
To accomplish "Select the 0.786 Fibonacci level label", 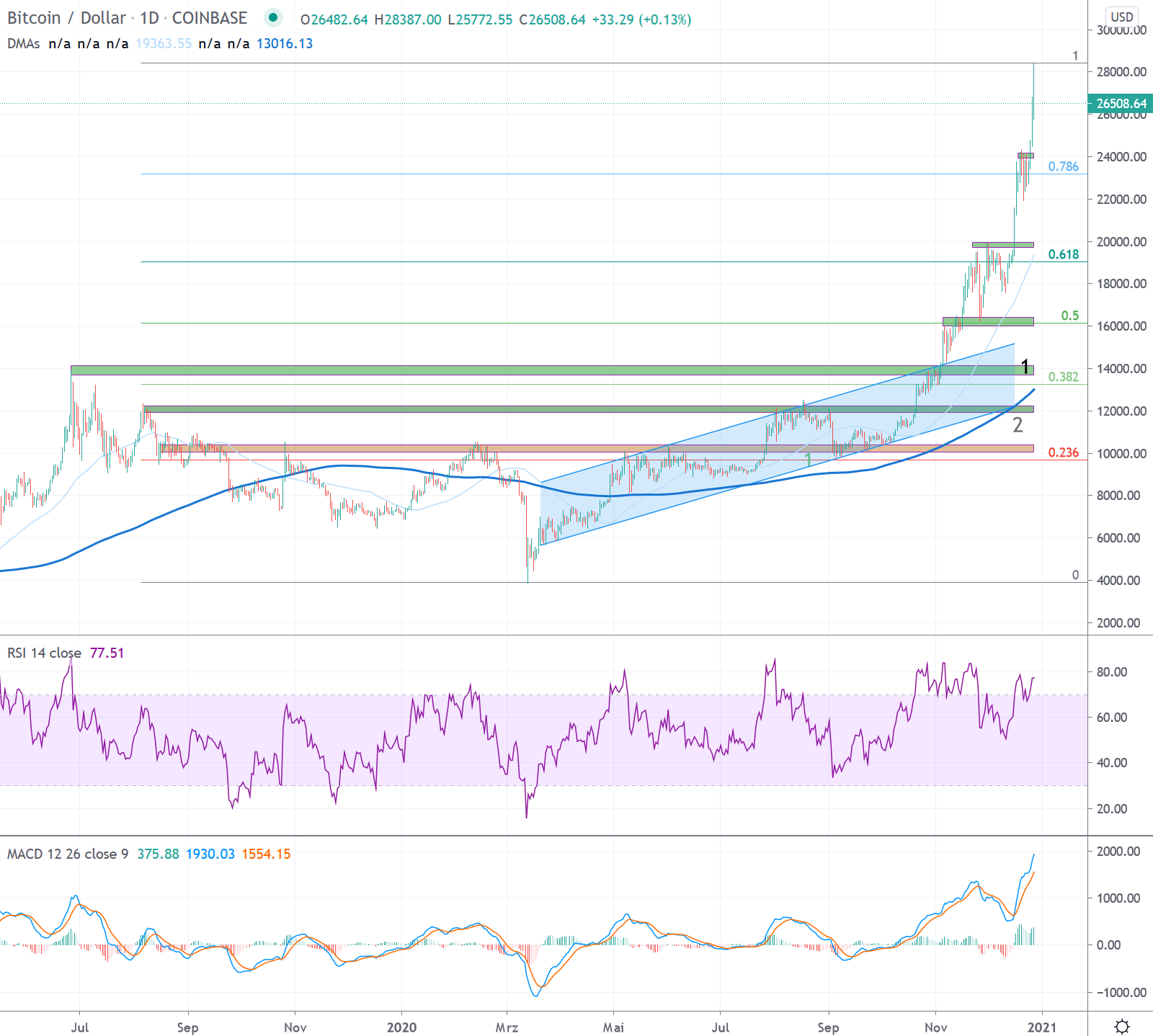I will [1063, 166].
